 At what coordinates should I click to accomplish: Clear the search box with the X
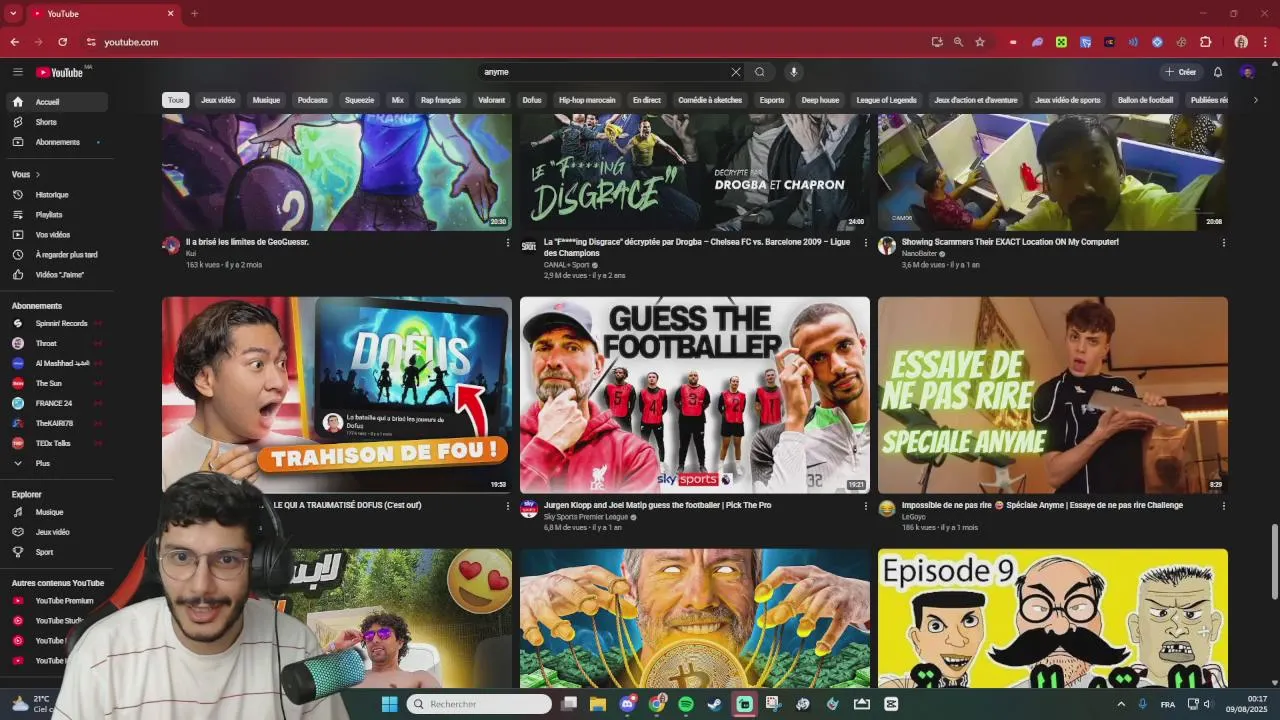pyautogui.click(x=736, y=72)
